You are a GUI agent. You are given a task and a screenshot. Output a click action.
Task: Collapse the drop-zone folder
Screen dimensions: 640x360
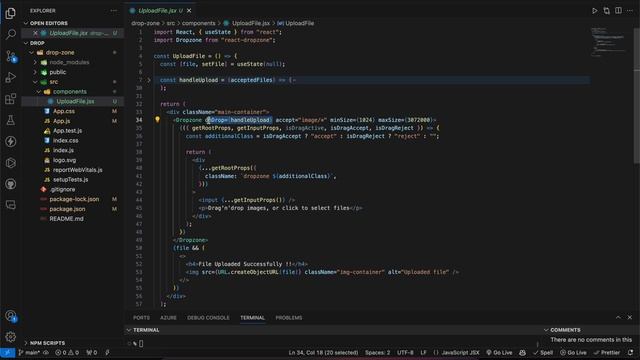pos(31,53)
